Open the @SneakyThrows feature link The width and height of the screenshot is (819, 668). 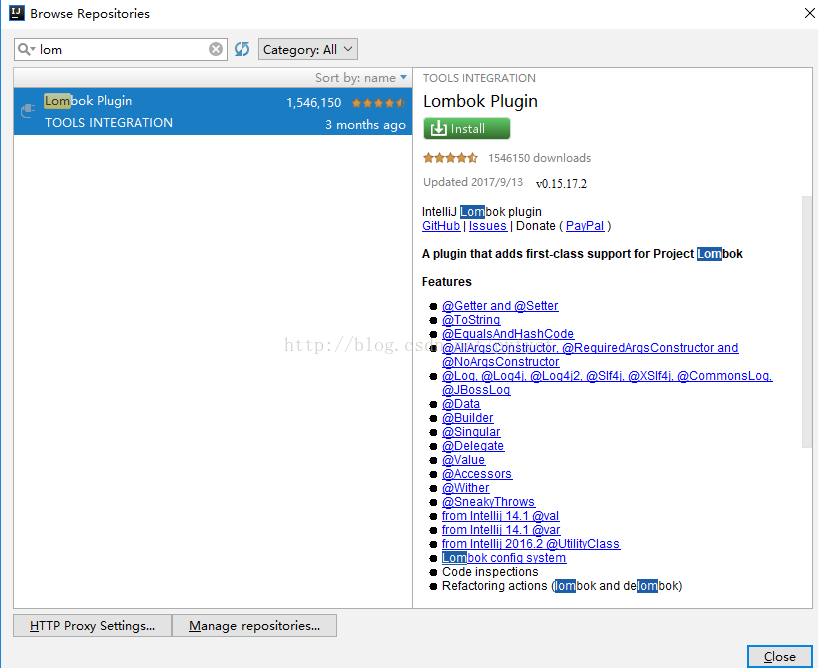(488, 502)
